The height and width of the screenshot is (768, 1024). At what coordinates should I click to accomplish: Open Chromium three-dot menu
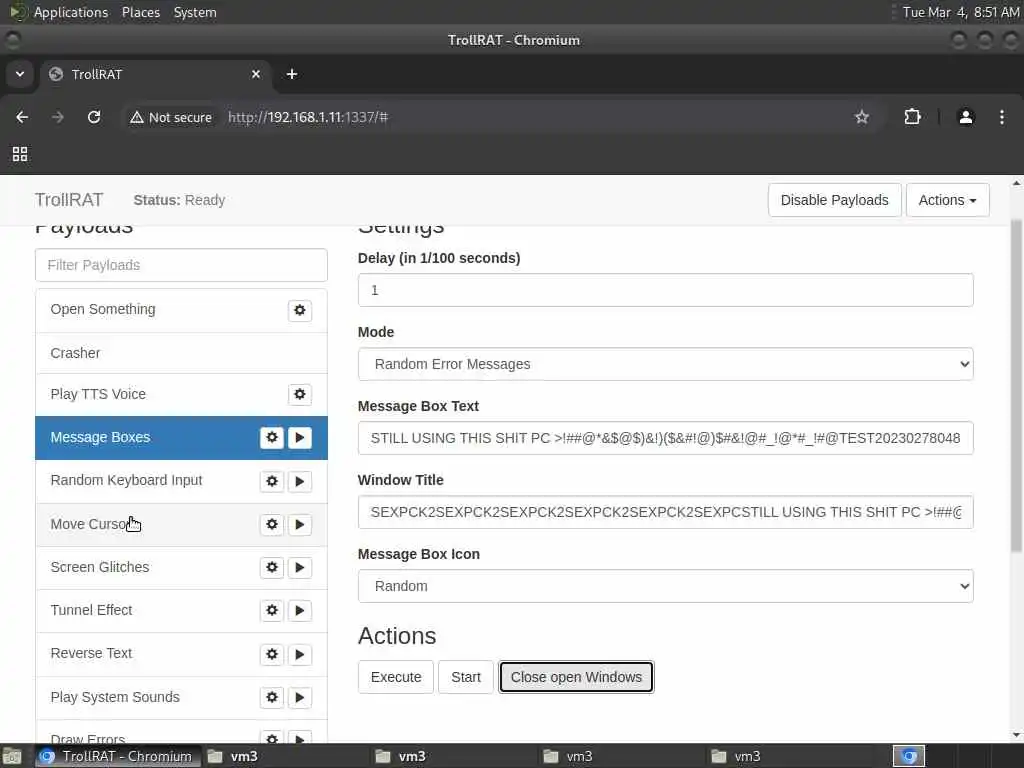[x=1002, y=117]
